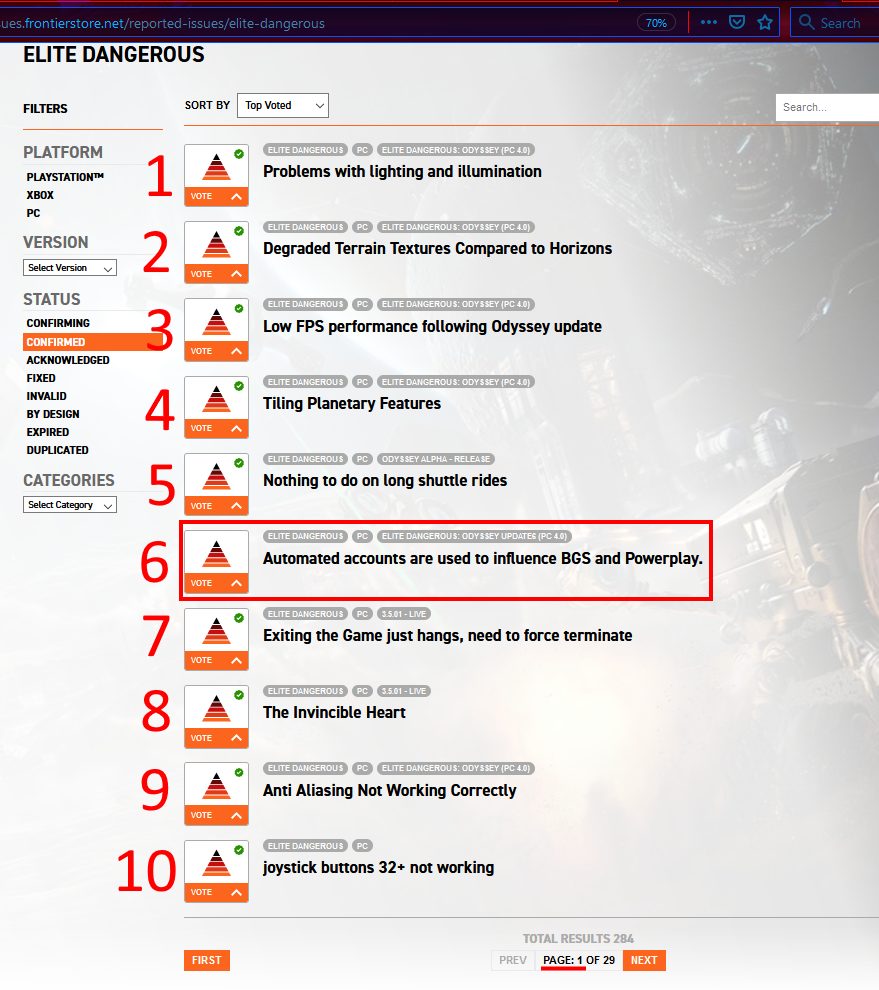The width and height of the screenshot is (879, 990).
Task: Vote on Automated accounts BGS issue
Action: [217, 583]
